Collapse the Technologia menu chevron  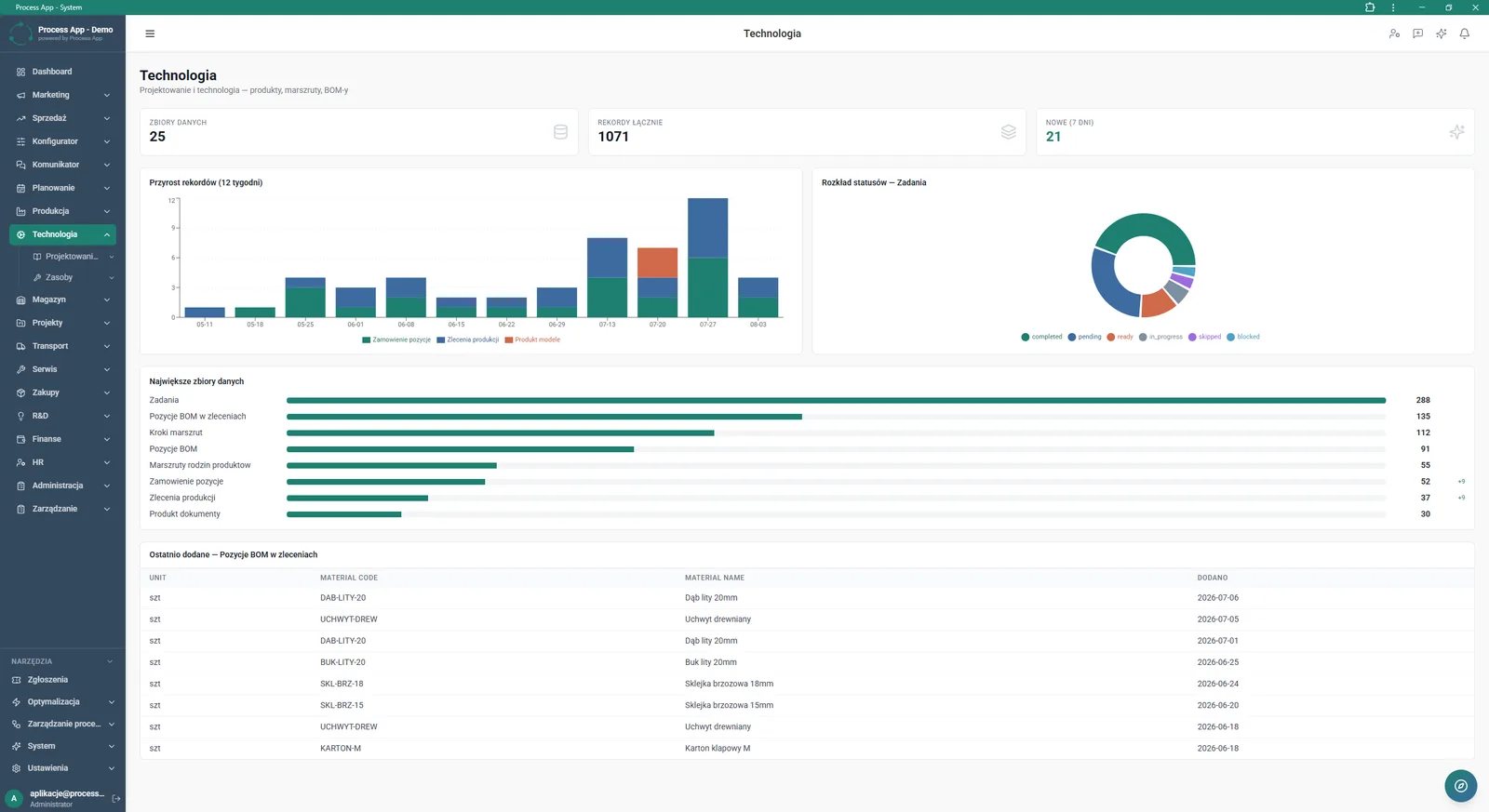point(107,234)
